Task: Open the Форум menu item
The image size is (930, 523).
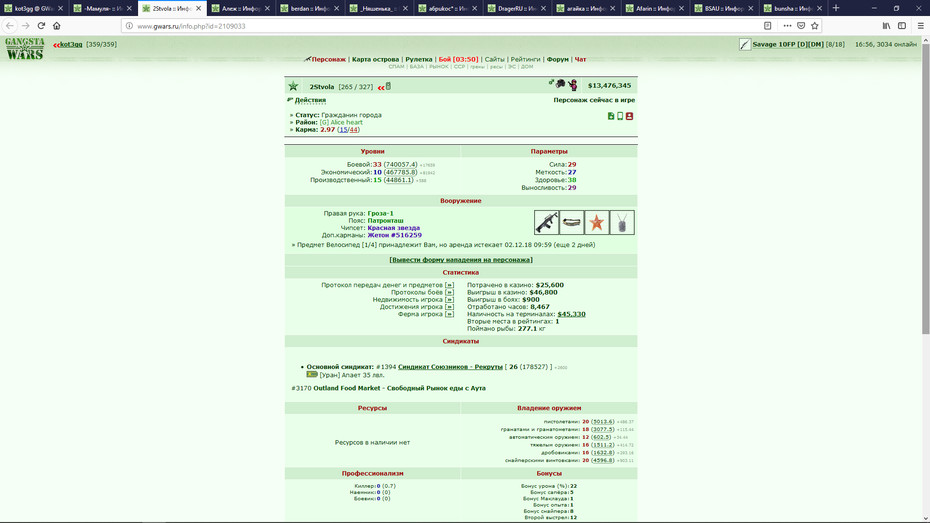Action: point(558,59)
